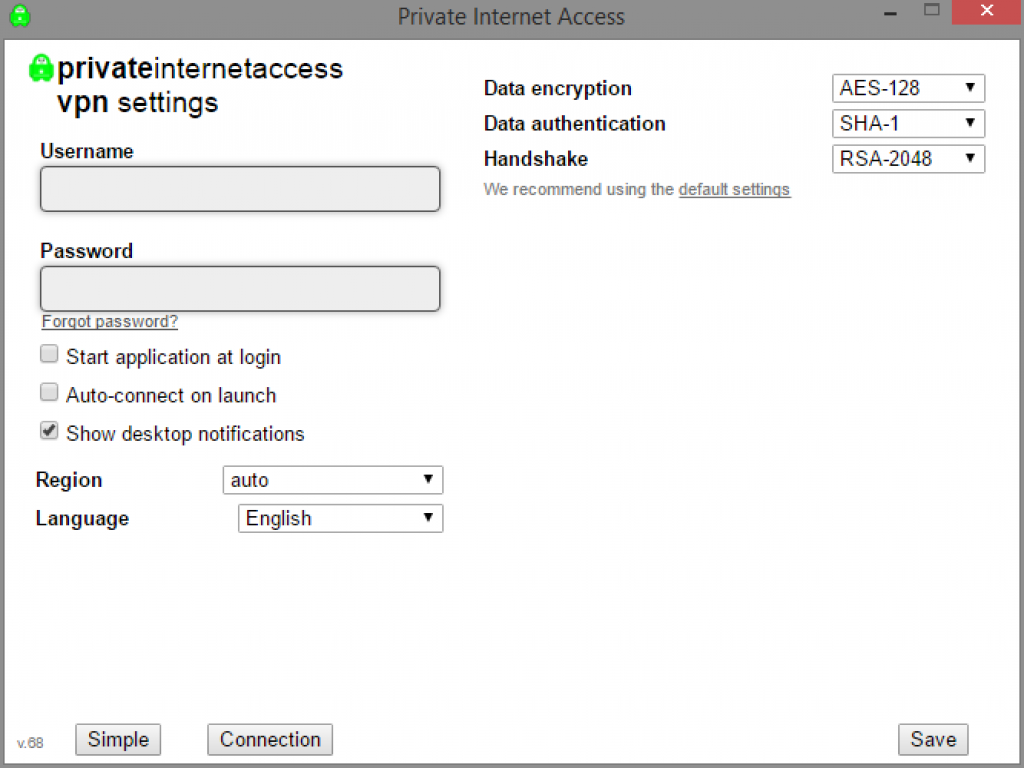Maximize the Private Internet Access window
This screenshot has width=1024, height=768.
tap(932, 11)
